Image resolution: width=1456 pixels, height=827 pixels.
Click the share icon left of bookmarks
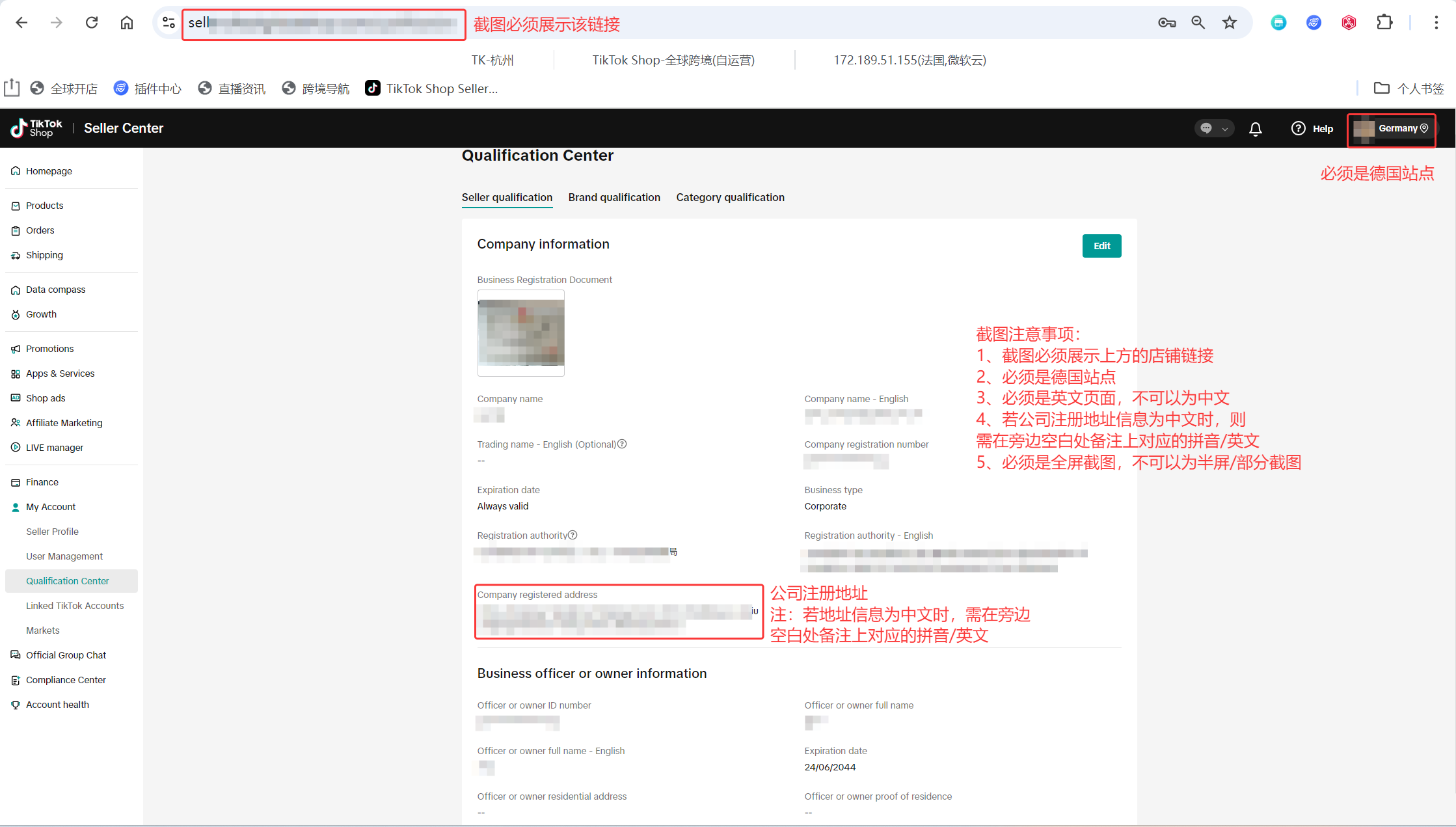tap(12, 88)
